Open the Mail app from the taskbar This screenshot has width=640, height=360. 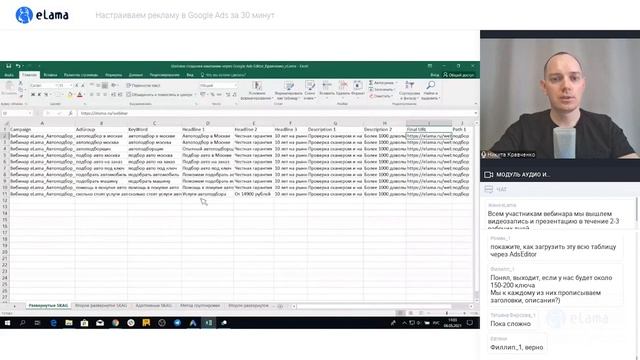[x=100, y=323]
